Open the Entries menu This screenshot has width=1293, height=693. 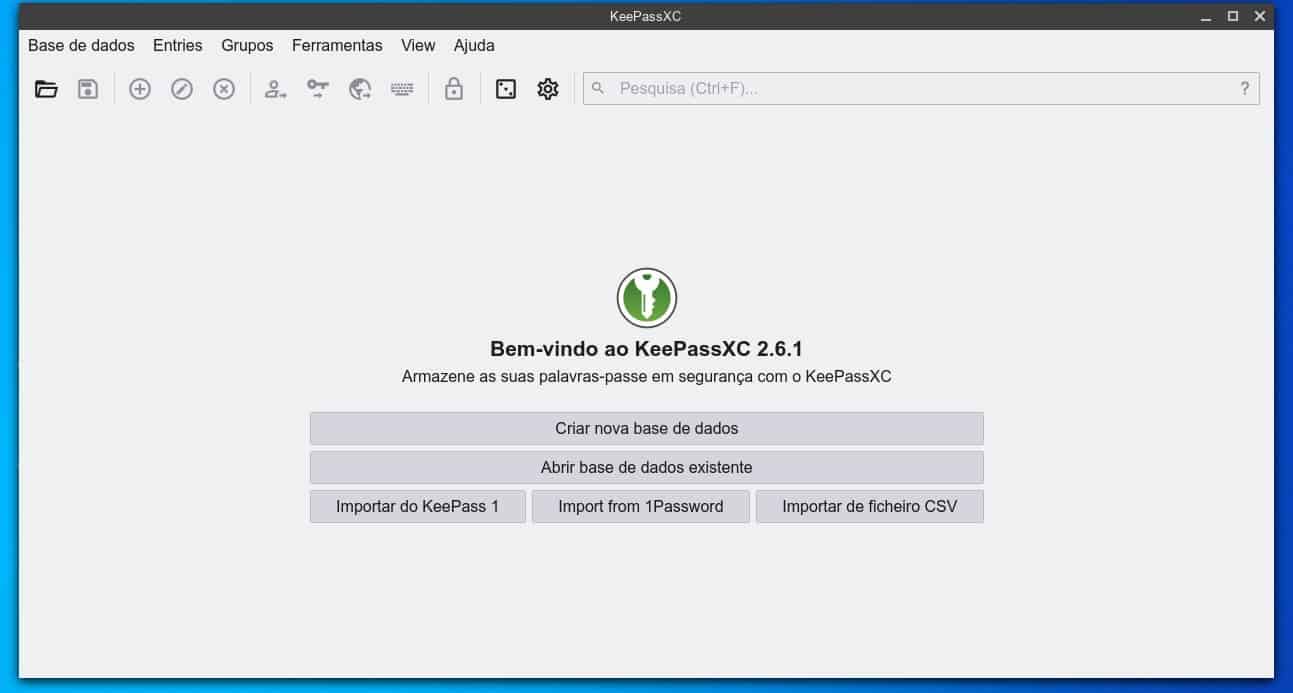click(178, 45)
